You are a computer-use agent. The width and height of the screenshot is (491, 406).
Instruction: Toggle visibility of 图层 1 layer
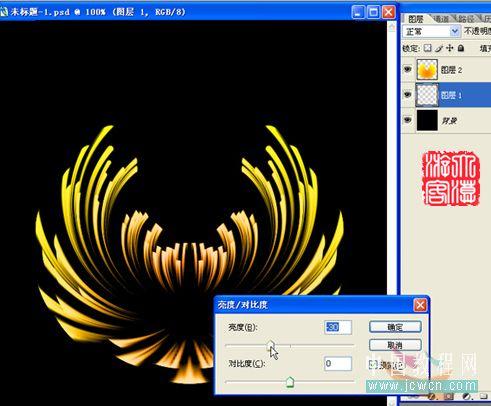(x=408, y=95)
